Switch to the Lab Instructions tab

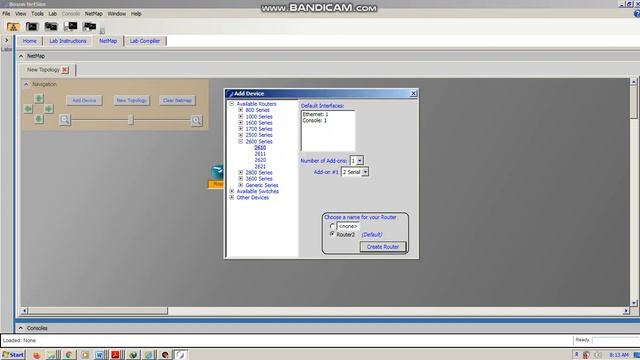[x=68, y=41]
